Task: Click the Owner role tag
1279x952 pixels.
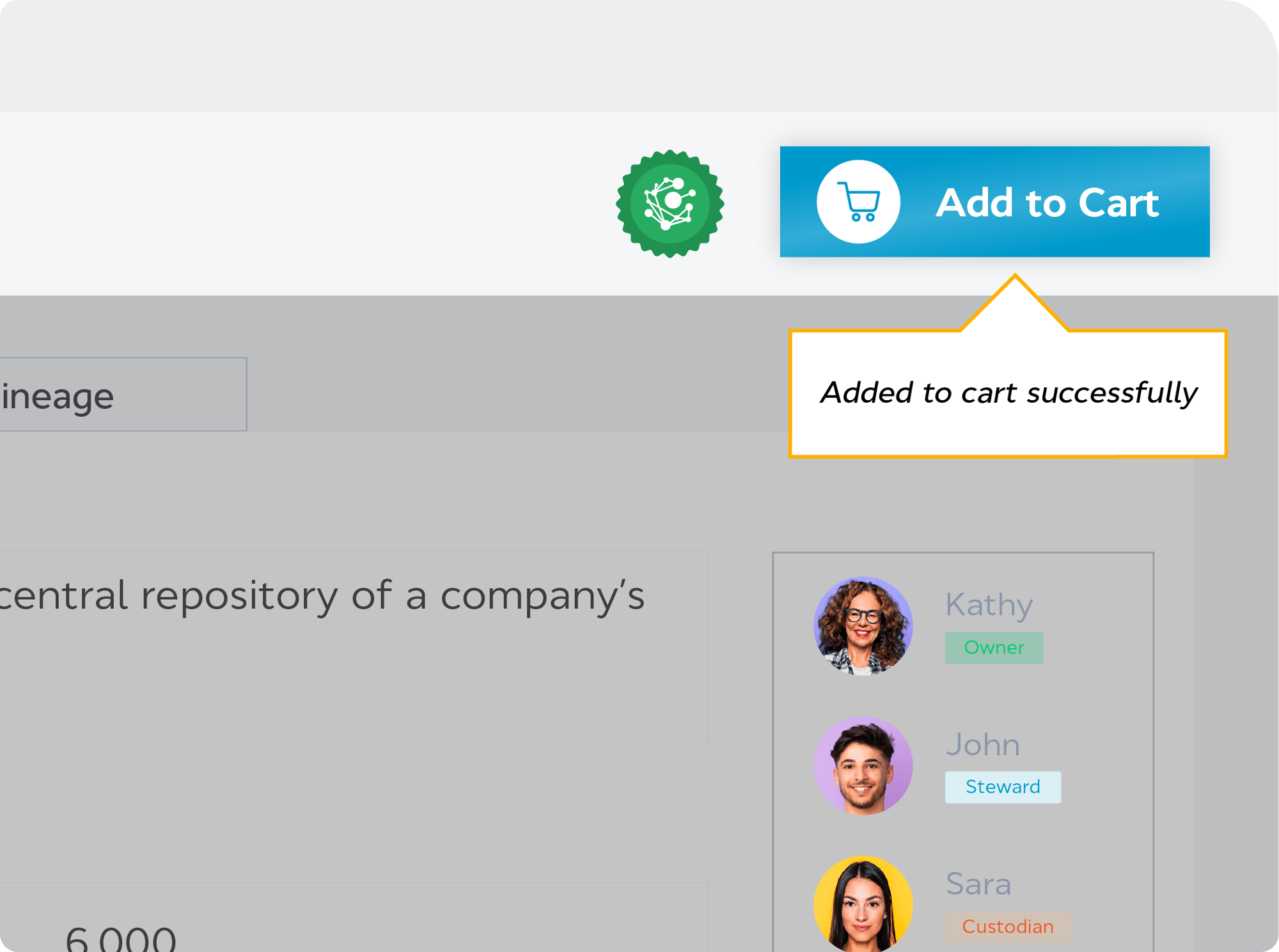Action: coord(994,648)
